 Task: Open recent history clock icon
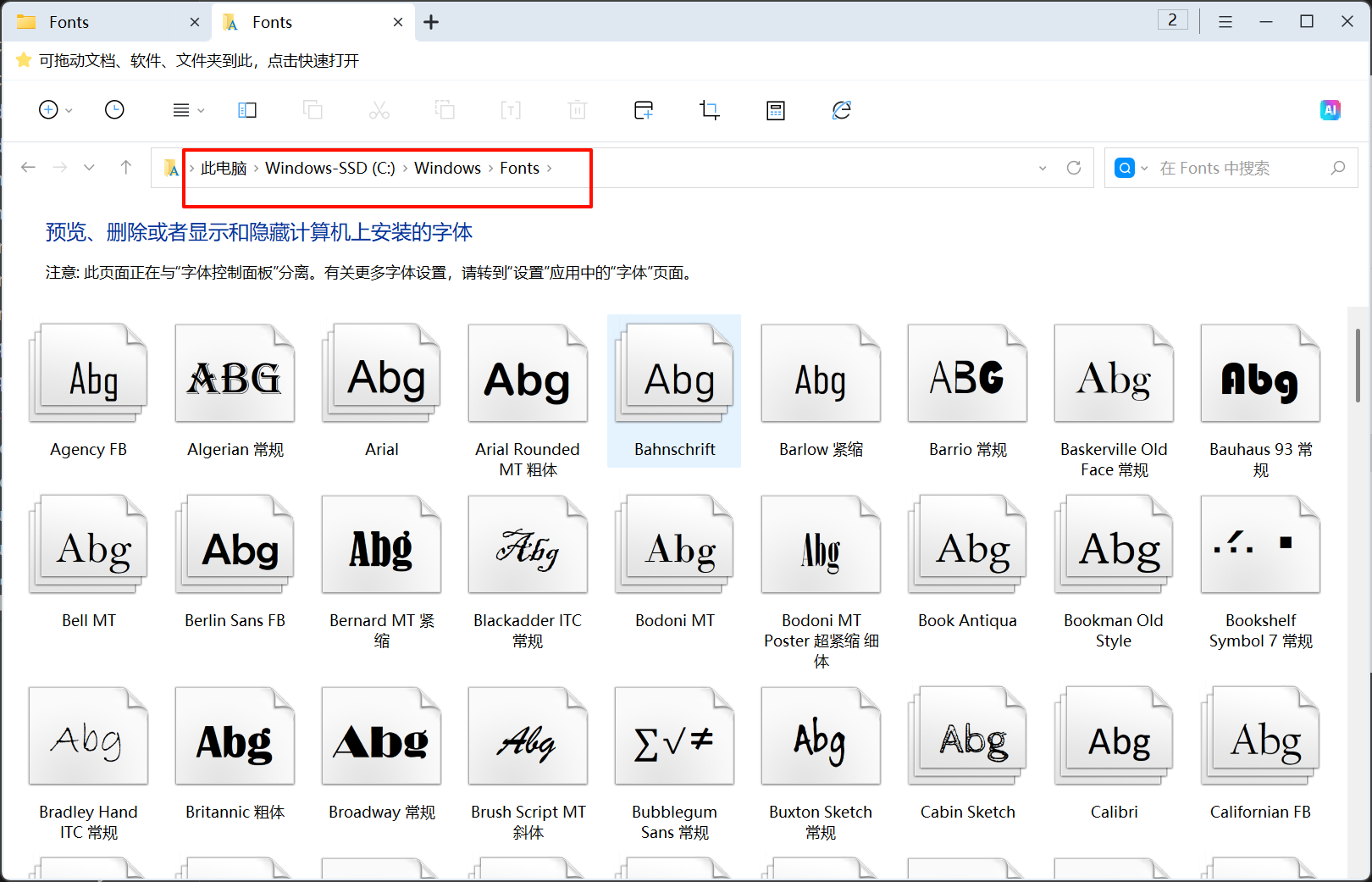coord(114,110)
